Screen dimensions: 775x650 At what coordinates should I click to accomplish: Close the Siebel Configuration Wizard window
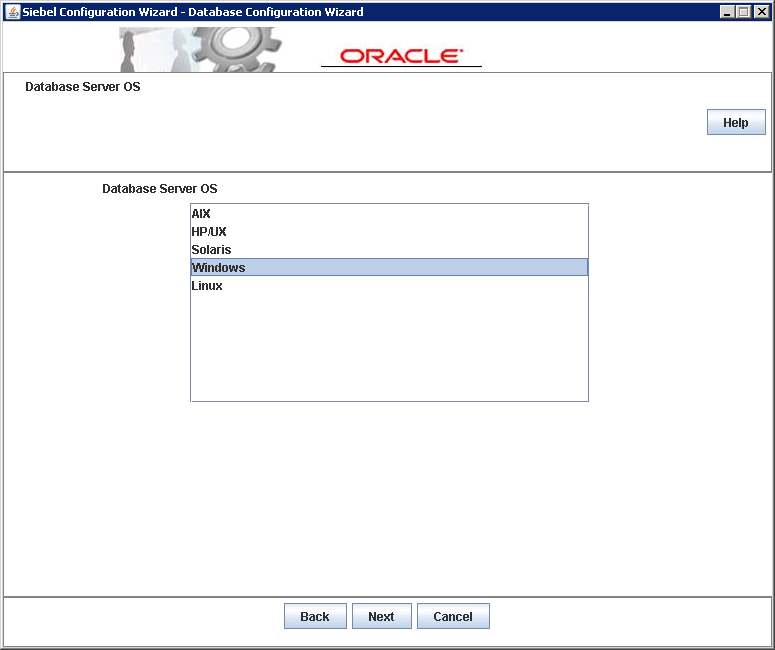761,12
